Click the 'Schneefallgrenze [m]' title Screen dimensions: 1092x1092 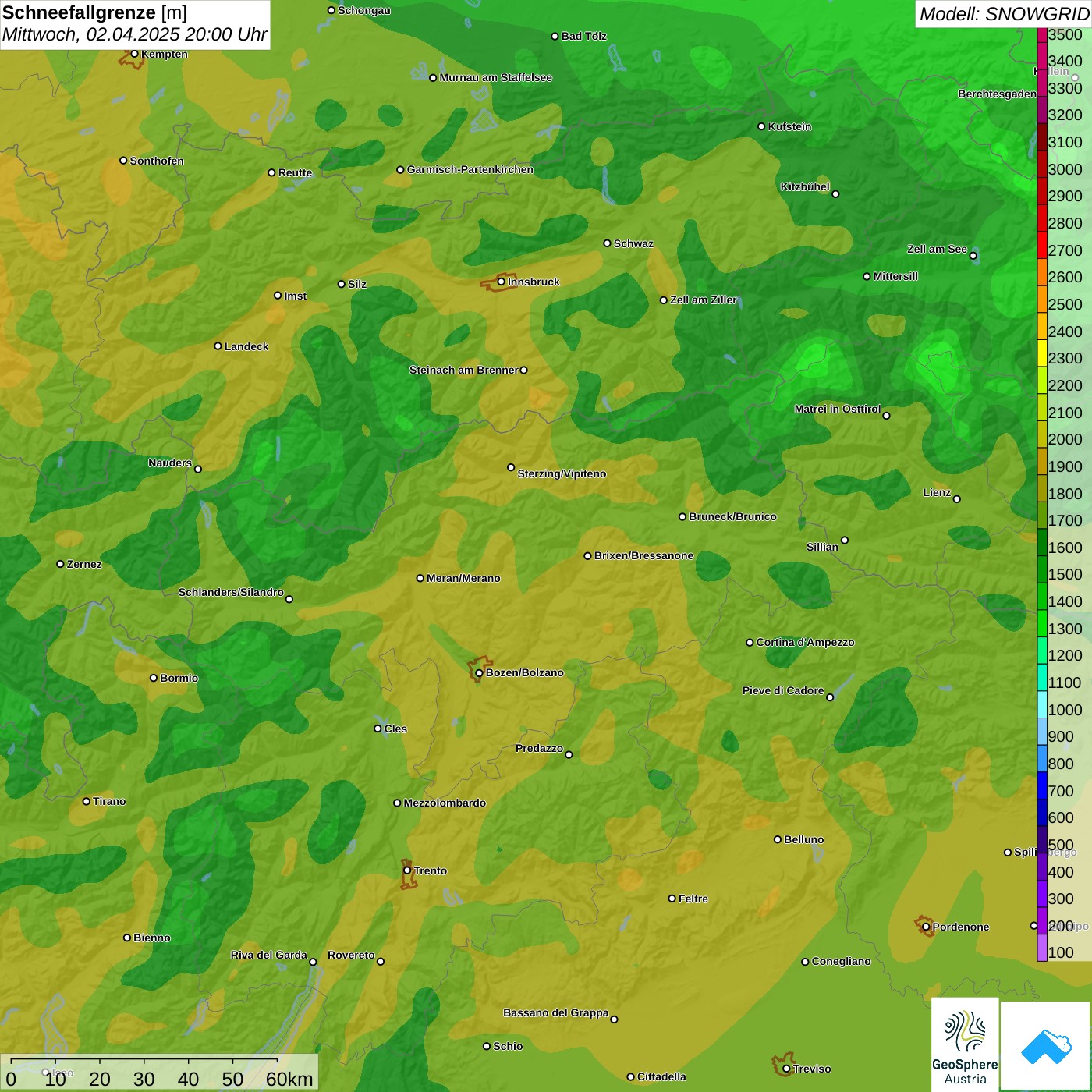pyautogui.click(x=94, y=12)
